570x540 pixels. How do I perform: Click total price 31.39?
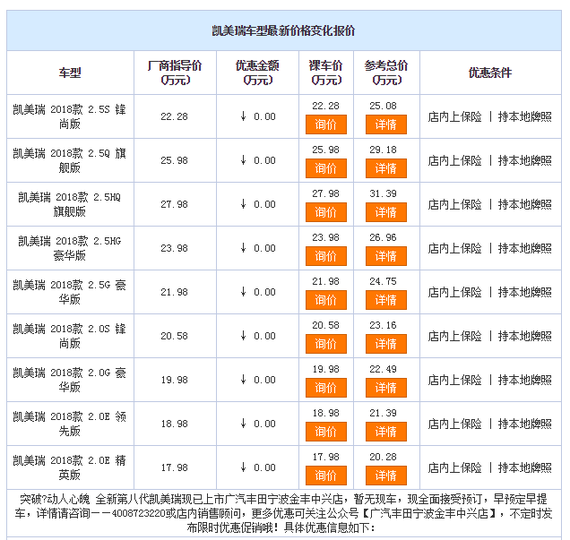[x=383, y=193]
